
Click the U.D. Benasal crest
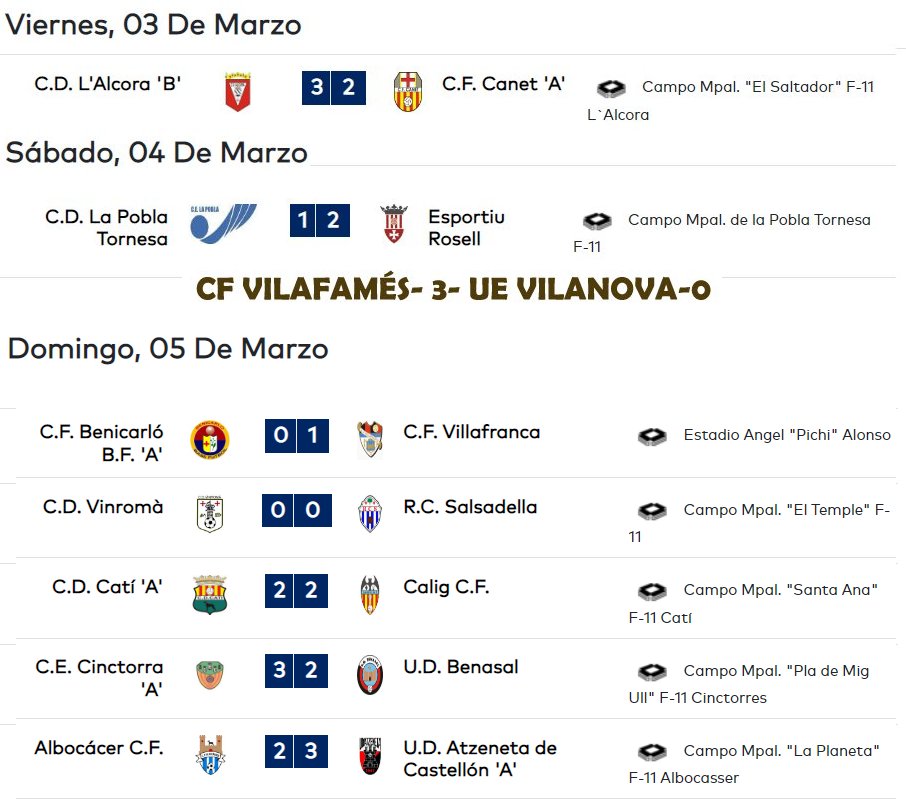(x=370, y=675)
